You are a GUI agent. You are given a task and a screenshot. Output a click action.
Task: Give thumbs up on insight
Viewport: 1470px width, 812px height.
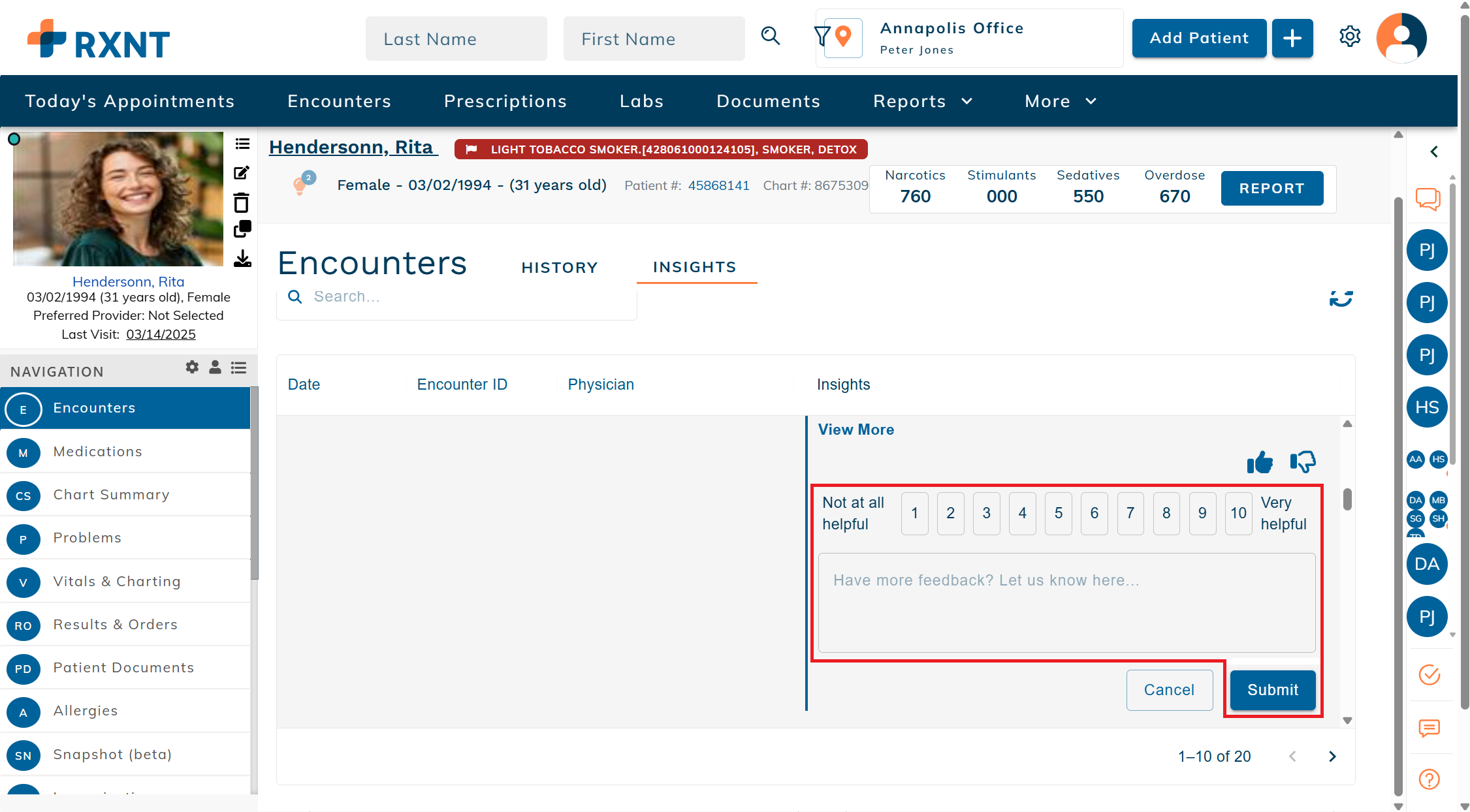tap(1260, 462)
